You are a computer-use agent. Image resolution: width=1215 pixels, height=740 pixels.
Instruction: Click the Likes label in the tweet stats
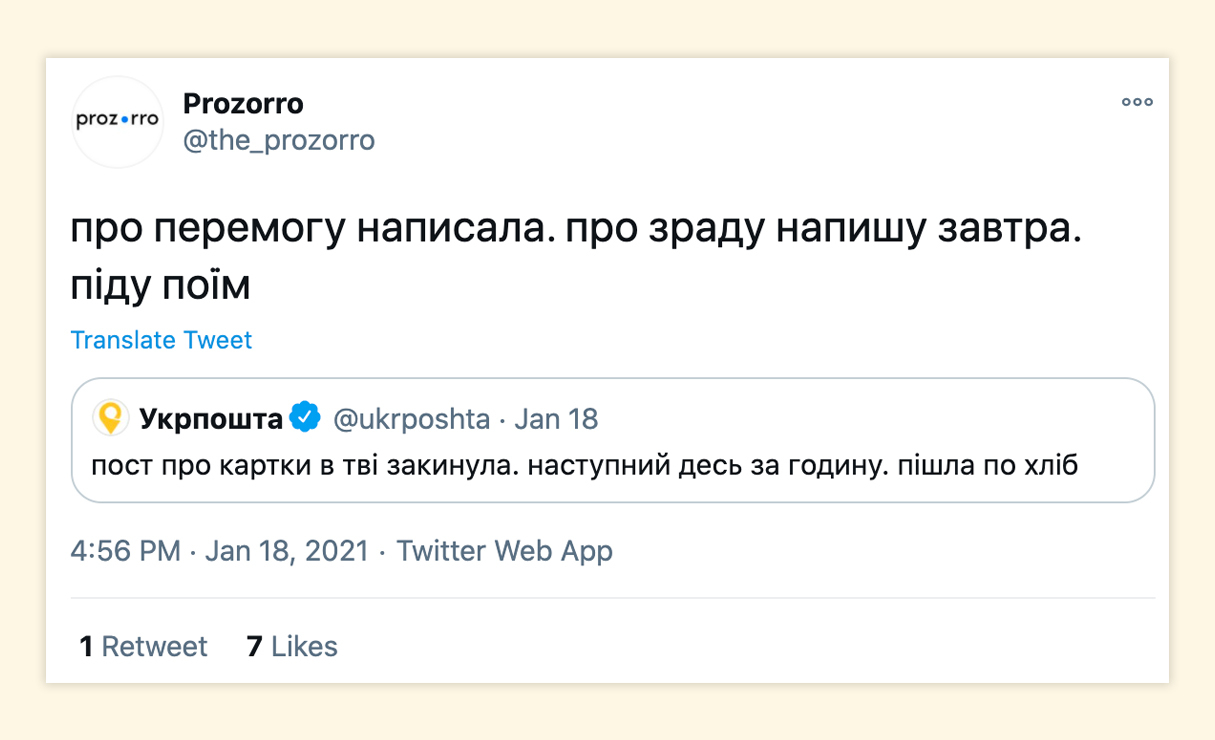tap(304, 646)
